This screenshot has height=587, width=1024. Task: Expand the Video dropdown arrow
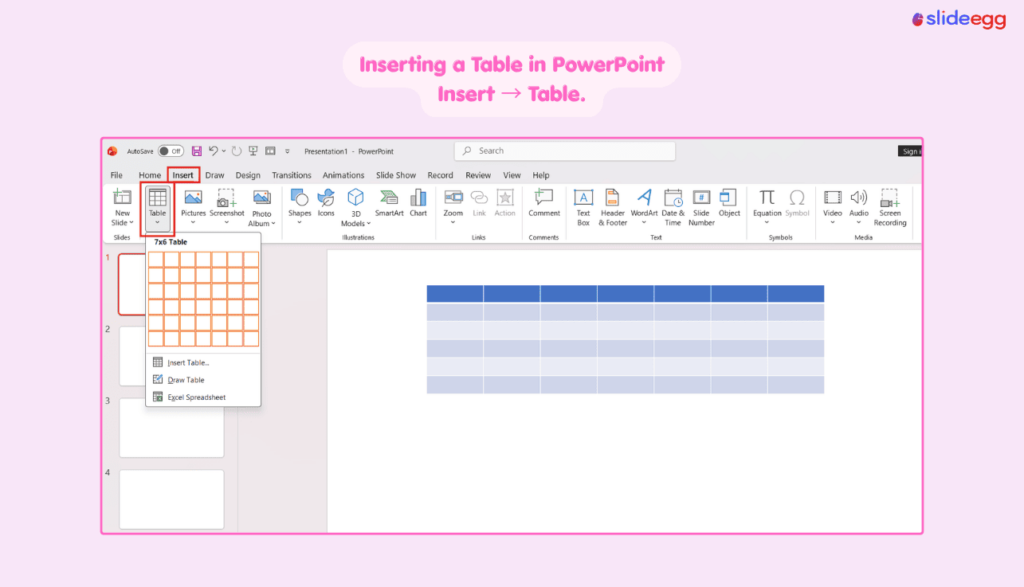click(833, 223)
